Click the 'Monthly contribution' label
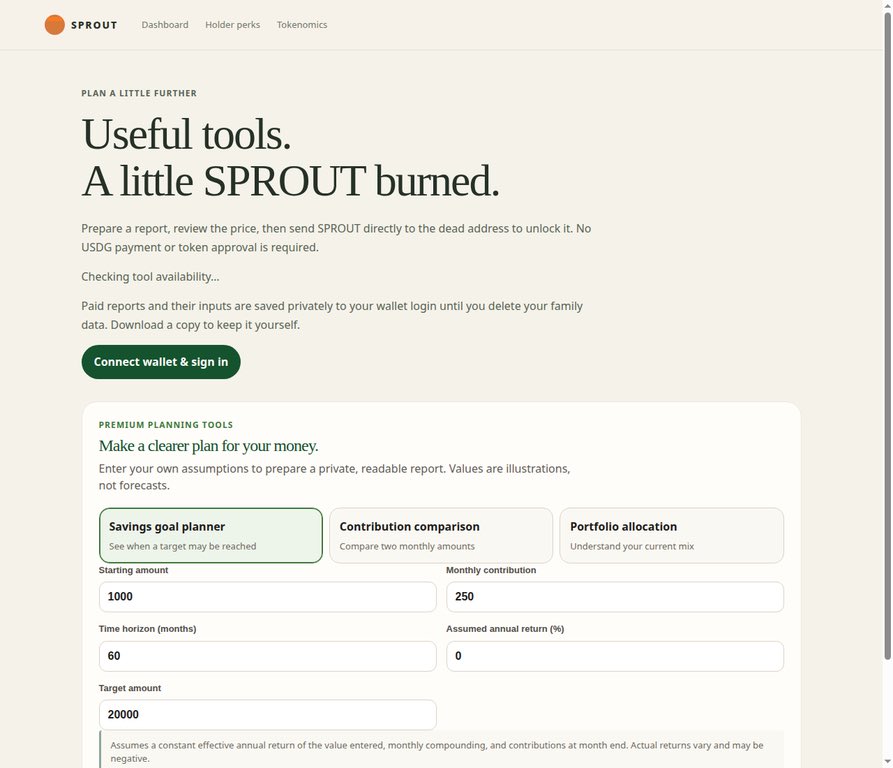Image resolution: width=893 pixels, height=768 pixels. pyautogui.click(x=491, y=570)
